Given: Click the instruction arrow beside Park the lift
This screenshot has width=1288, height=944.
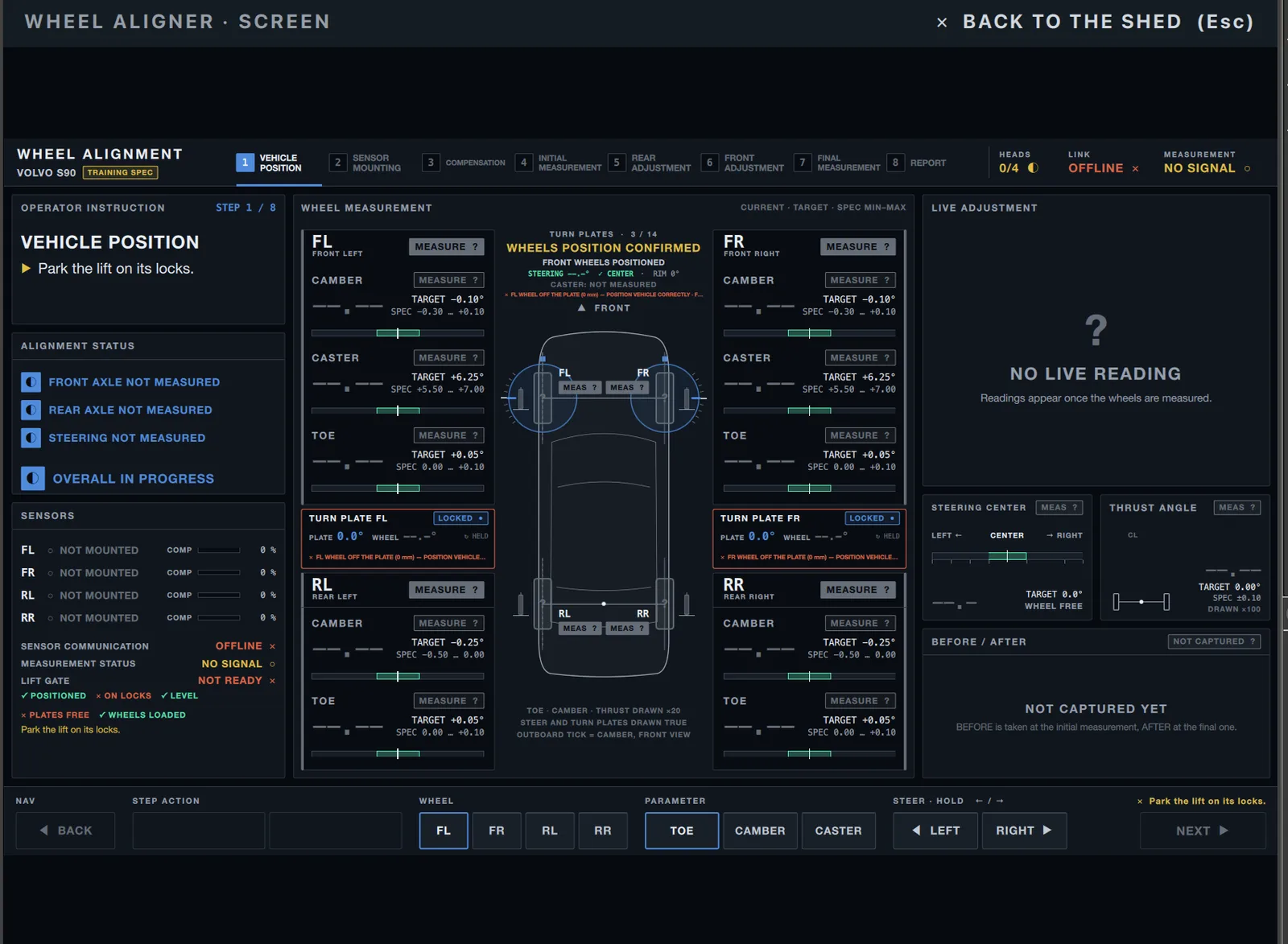Looking at the screenshot, I should point(26,269).
